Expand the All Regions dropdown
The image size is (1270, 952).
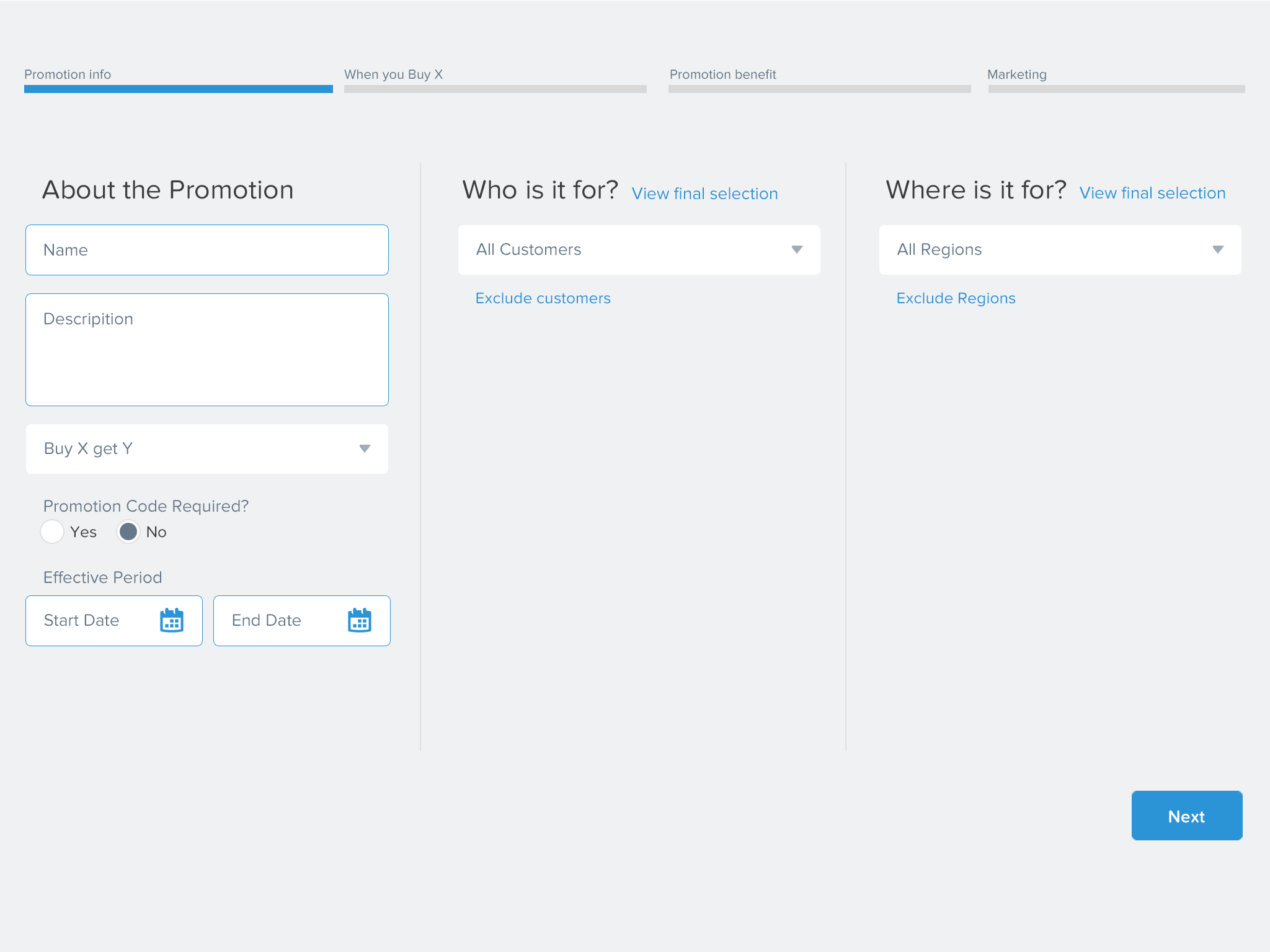(x=1060, y=249)
